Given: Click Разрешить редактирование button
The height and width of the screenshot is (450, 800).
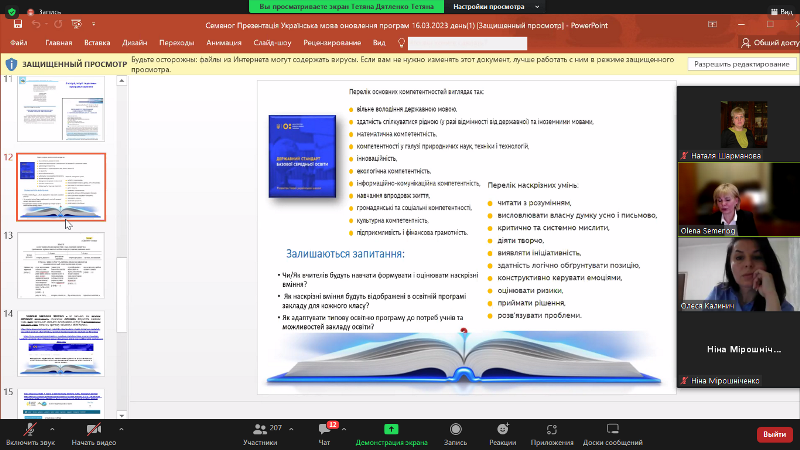Looking at the screenshot, I should [x=742, y=64].
